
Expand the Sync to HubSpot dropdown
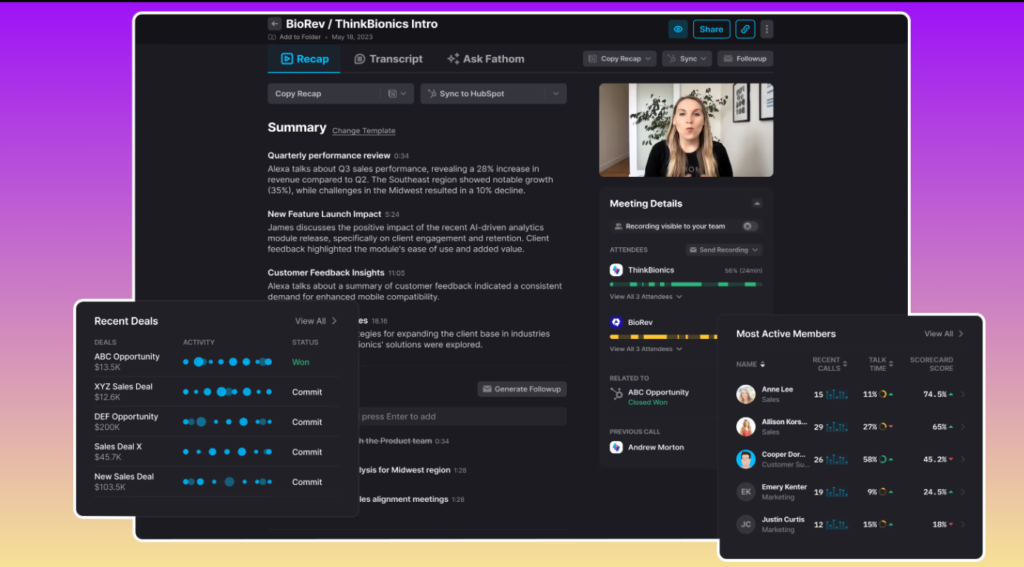[x=555, y=94]
